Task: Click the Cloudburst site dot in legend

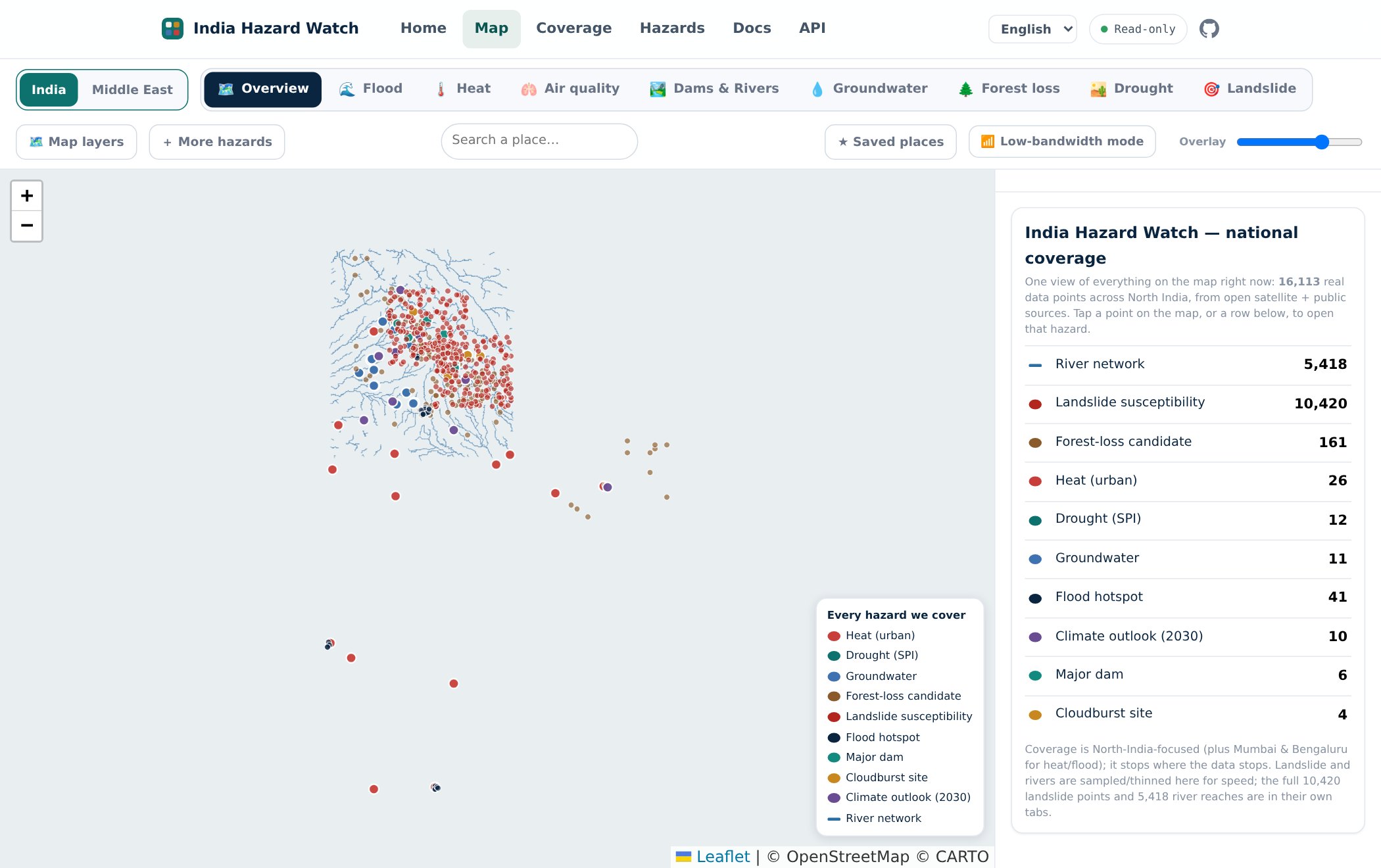Action: [x=834, y=778]
